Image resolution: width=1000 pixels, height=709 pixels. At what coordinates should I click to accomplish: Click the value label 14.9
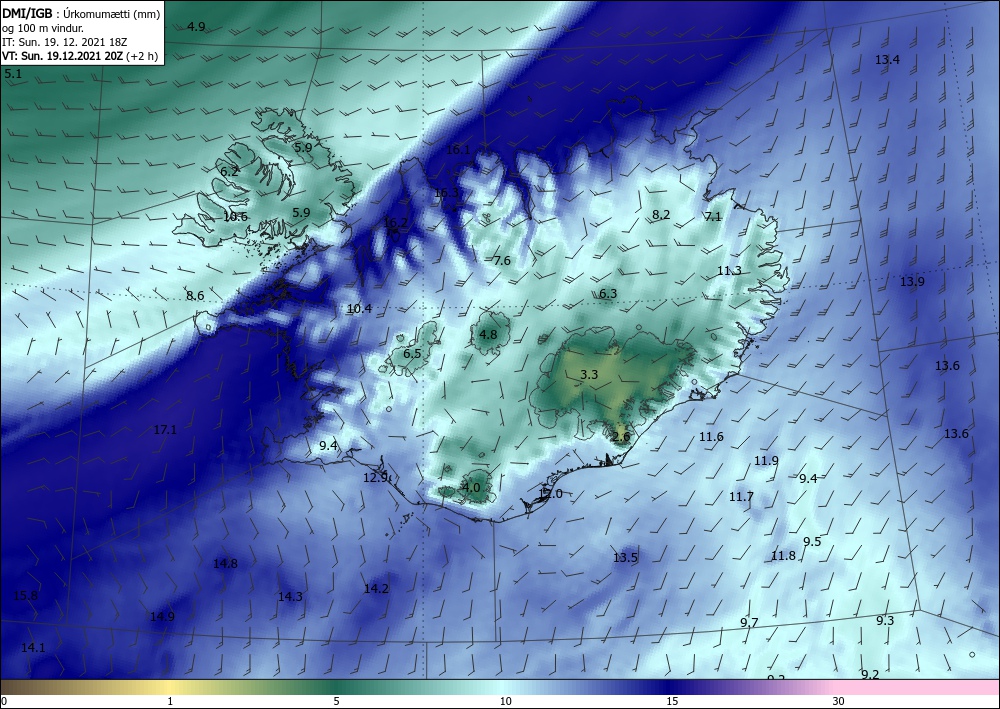(162, 617)
